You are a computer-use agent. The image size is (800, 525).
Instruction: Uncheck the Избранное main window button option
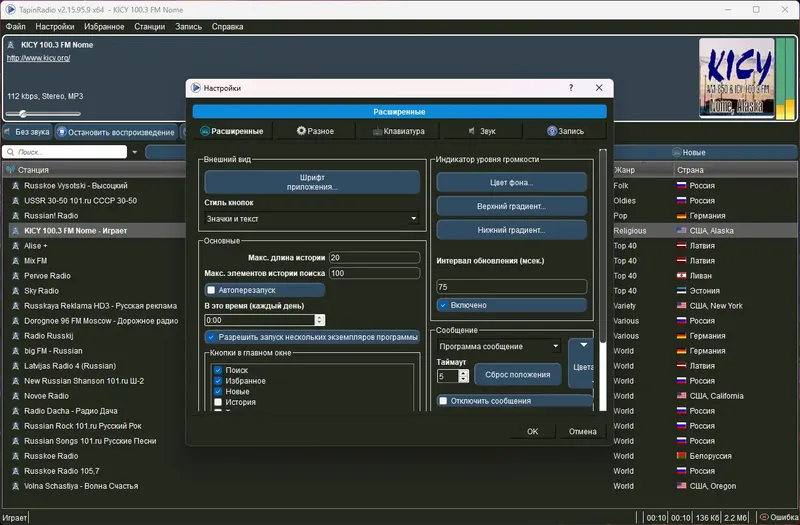[218, 381]
